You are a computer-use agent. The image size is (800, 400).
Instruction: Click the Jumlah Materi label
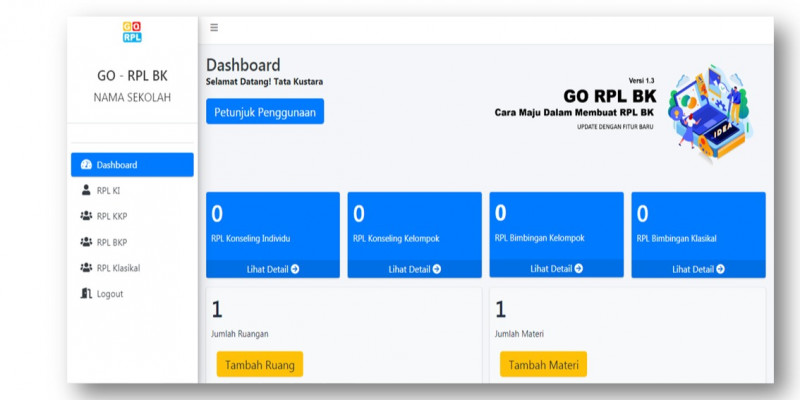pyautogui.click(x=519, y=334)
